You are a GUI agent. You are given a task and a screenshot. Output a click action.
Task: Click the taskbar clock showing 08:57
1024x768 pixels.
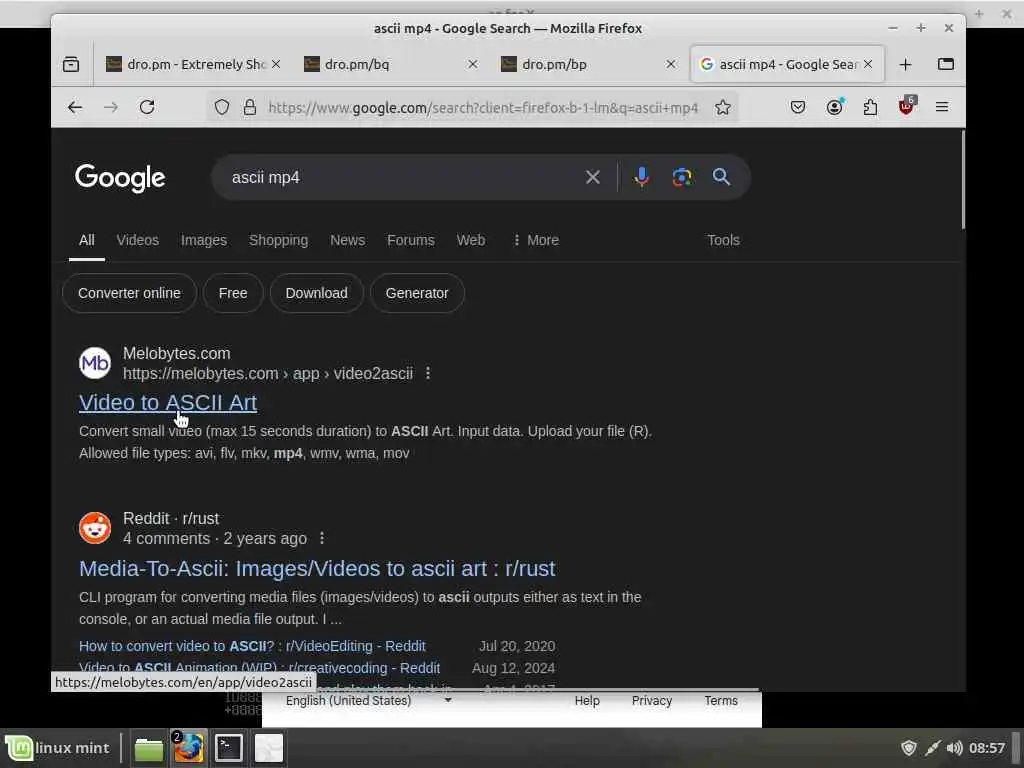tap(987, 748)
